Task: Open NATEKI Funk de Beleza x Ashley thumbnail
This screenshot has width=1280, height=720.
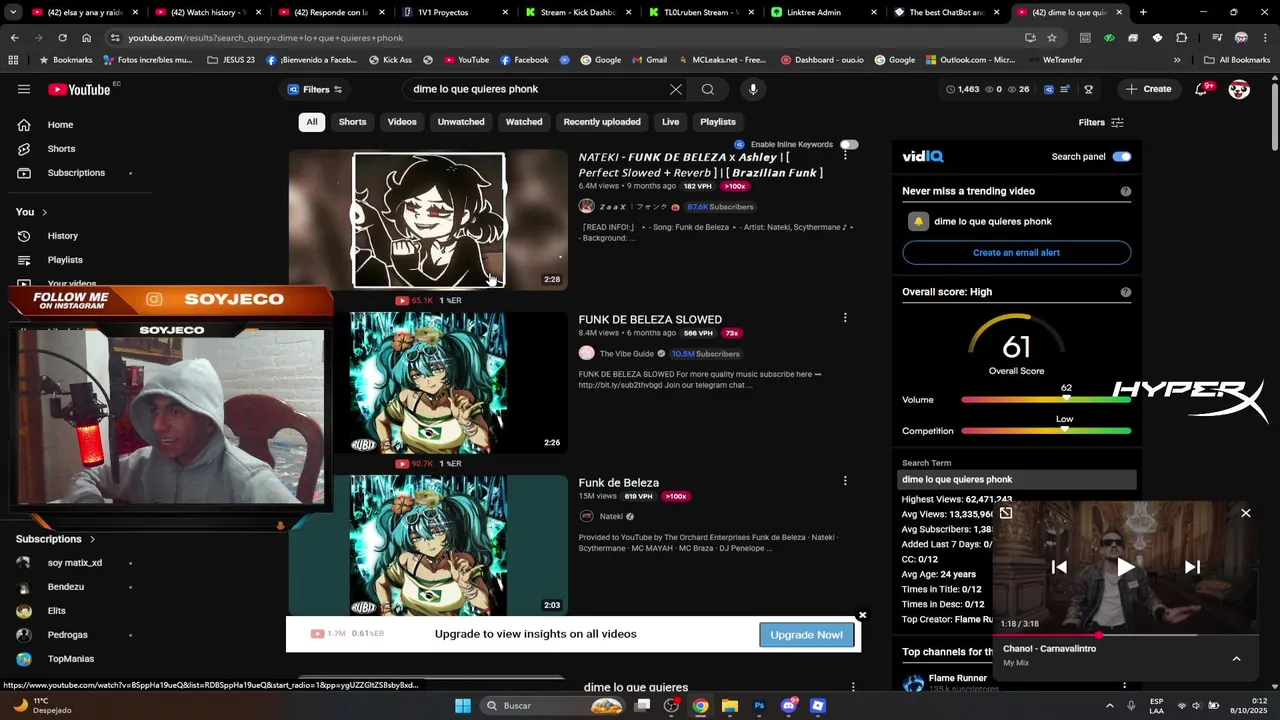Action: [x=428, y=220]
